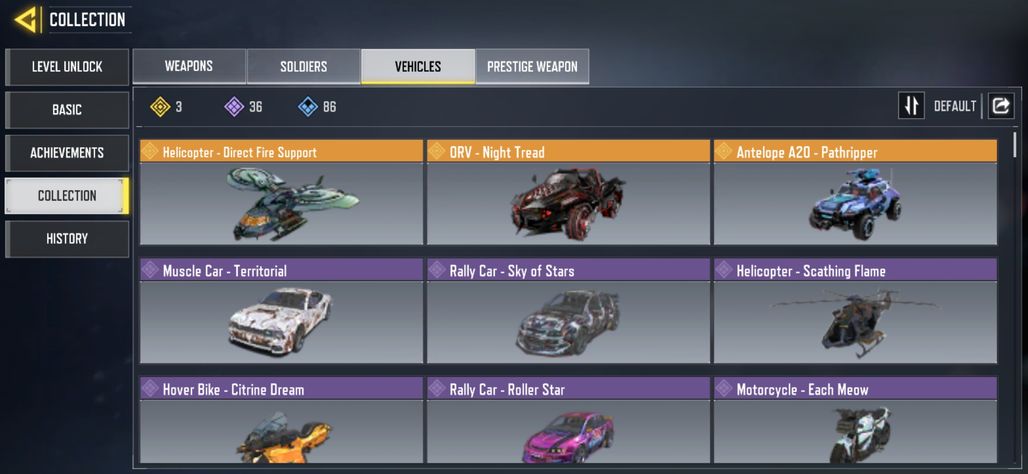Click the yellow back arrow icon

pos(26,20)
